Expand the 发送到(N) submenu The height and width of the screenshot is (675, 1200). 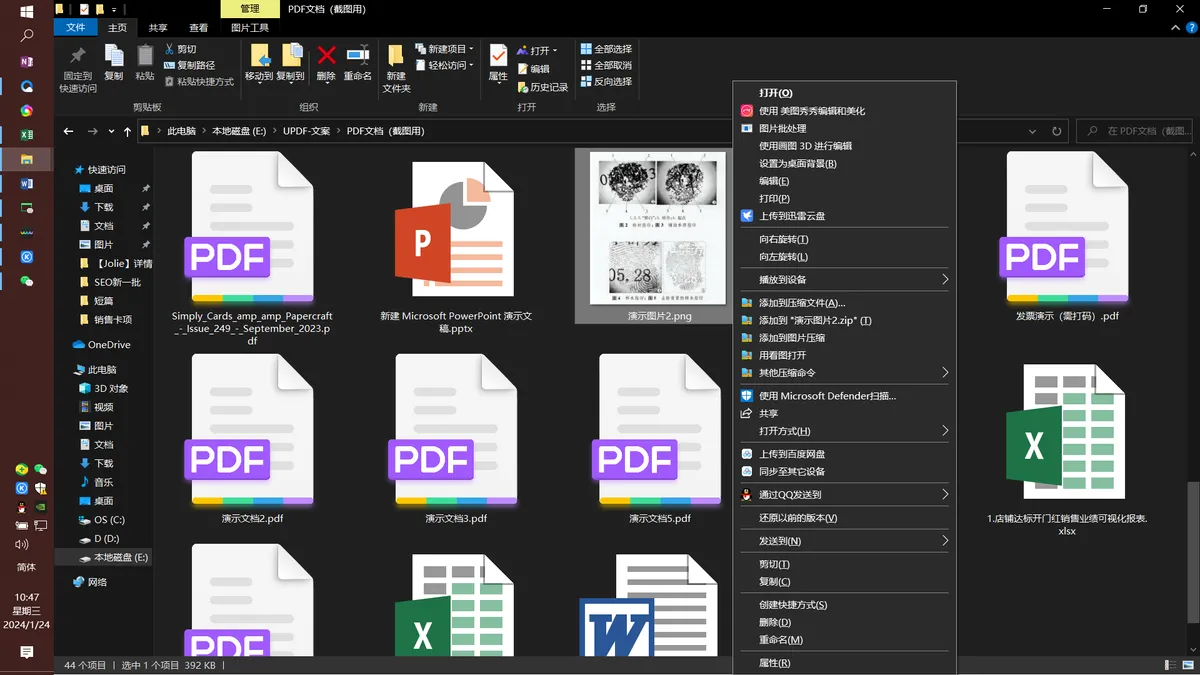tap(845, 541)
